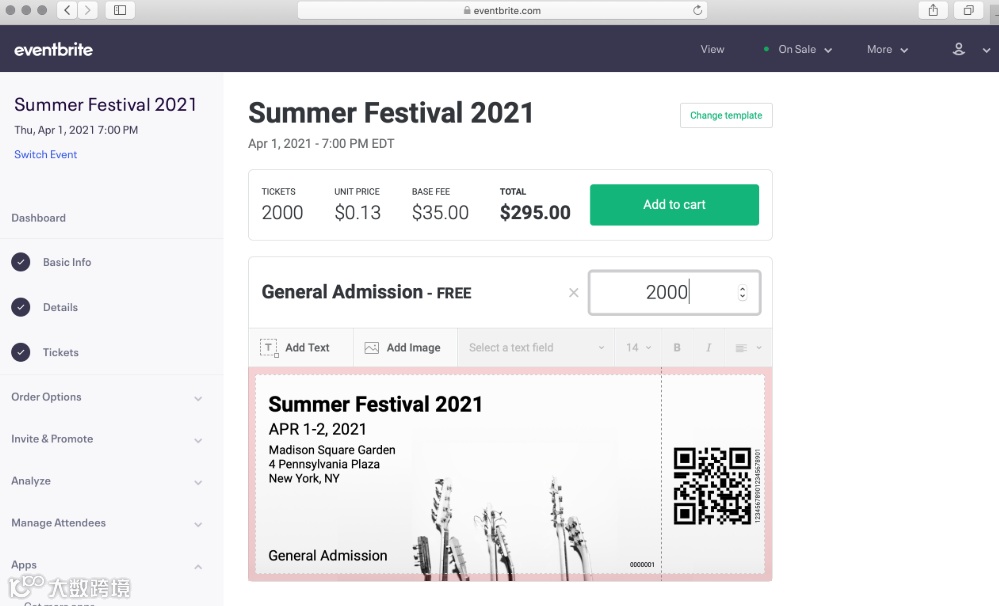Open the font size 14 dropdown
Screen dimensions: 999x606
click(638, 348)
